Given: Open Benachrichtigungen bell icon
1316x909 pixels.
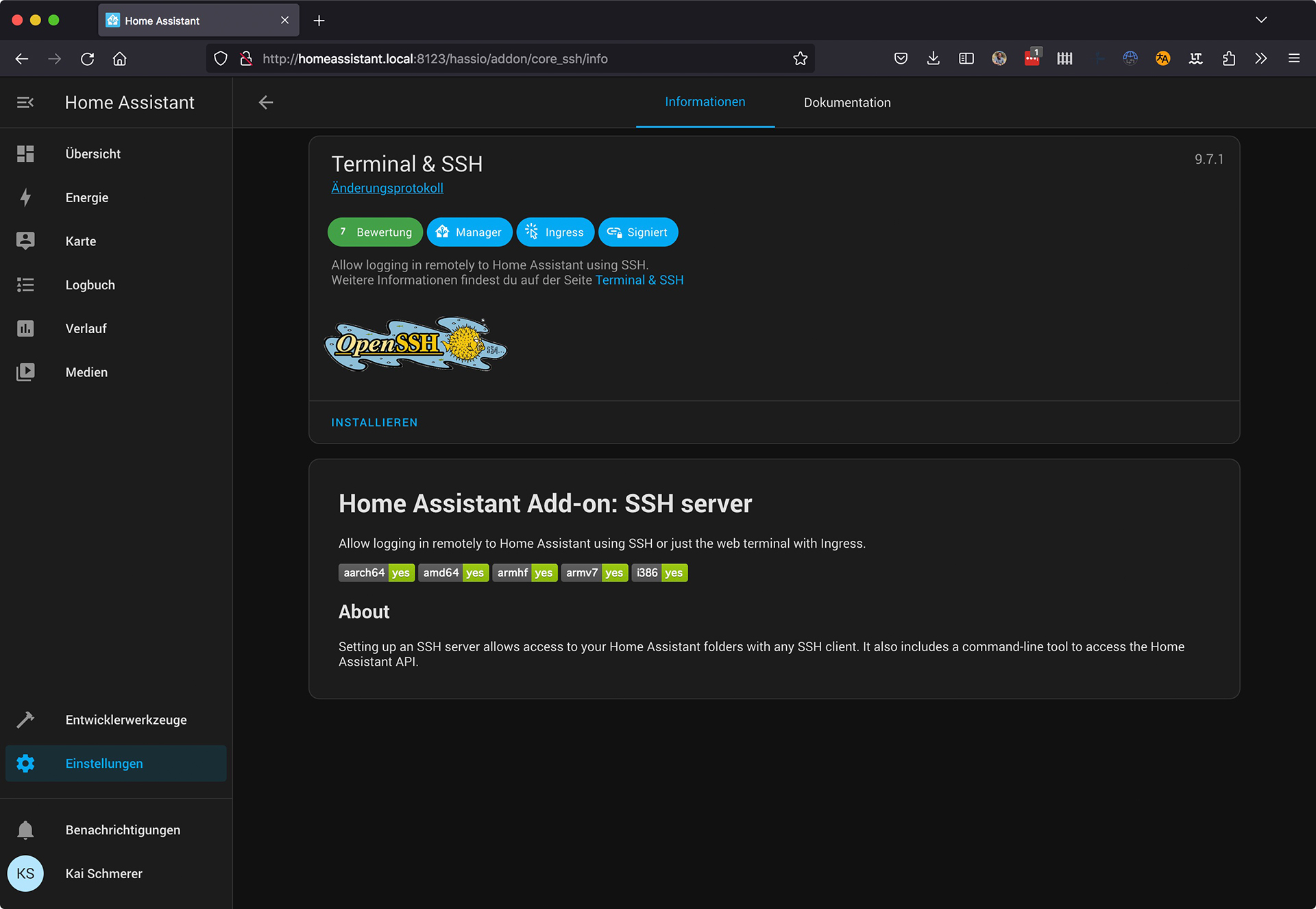Looking at the screenshot, I should (25, 830).
